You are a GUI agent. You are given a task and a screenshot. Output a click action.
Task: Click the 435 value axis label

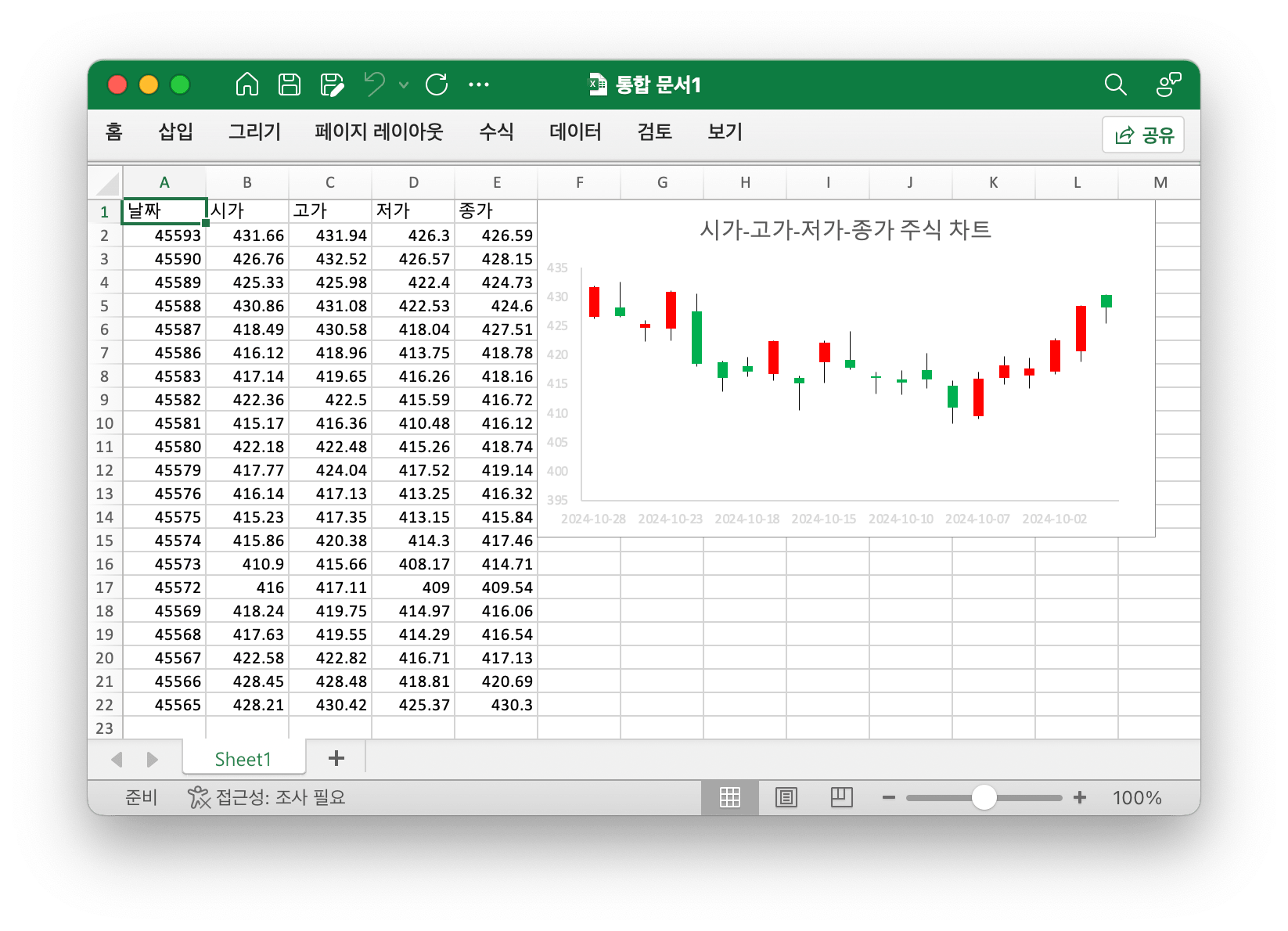click(557, 268)
